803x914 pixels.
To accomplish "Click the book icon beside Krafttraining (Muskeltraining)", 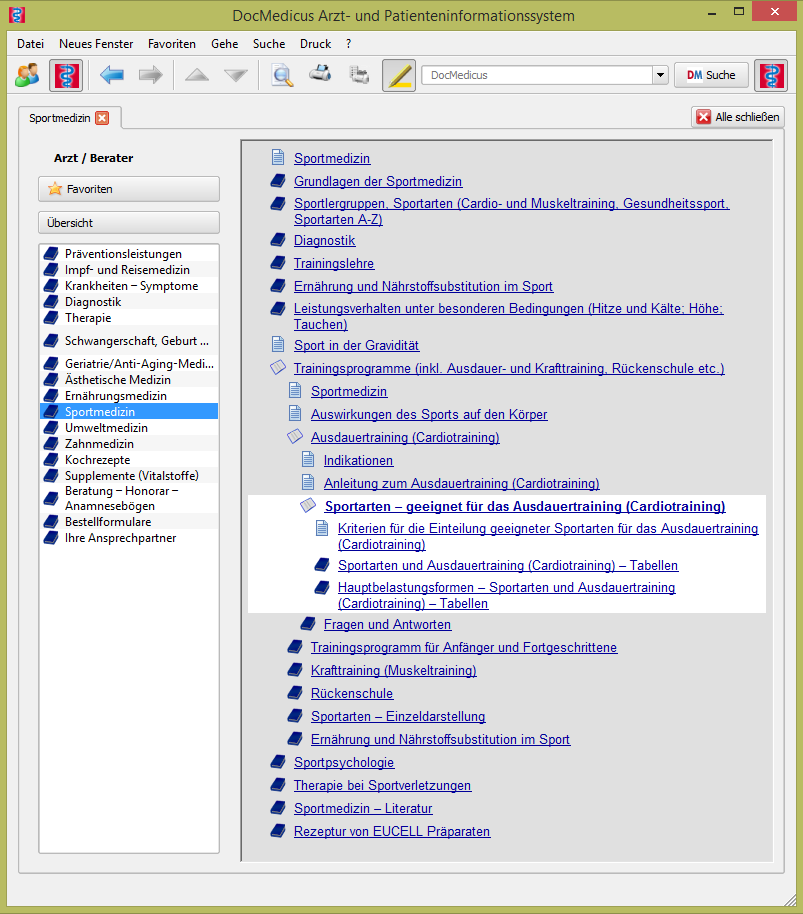I will point(295,670).
